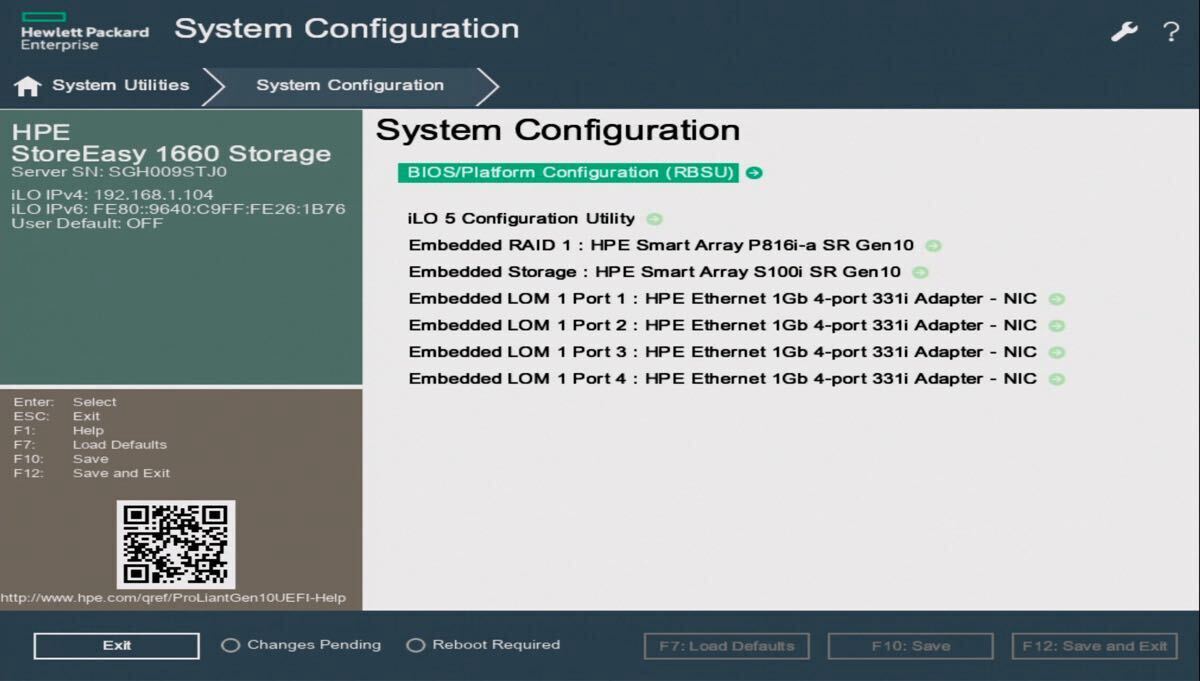Click arrow icon beside iLO 5 Configuration Utility
Viewport: 1200px width, 681px height.
(654, 219)
